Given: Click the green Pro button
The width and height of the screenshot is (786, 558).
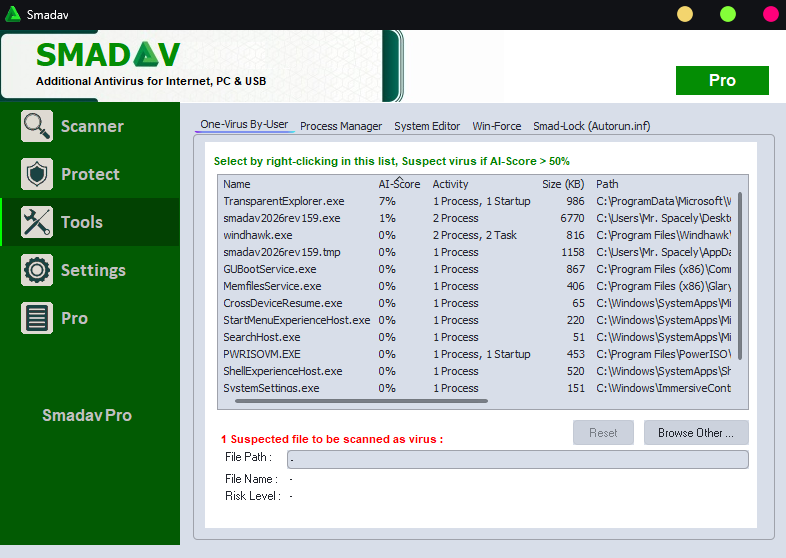Looking at the screenshot, I should tap(722, 80).
